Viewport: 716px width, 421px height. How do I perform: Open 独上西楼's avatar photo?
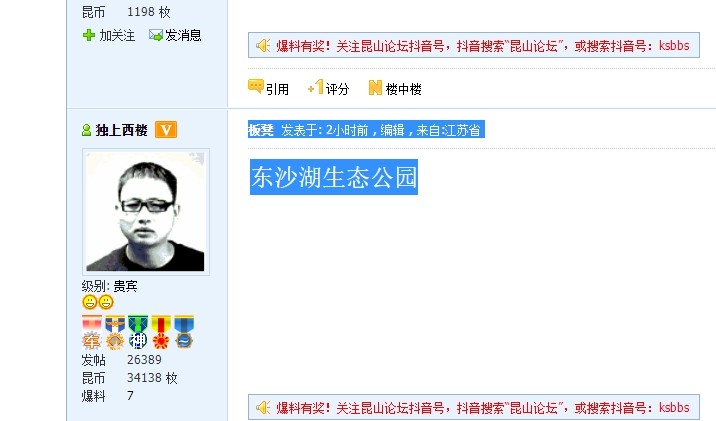pyautogui.click(x=146, y=212)
